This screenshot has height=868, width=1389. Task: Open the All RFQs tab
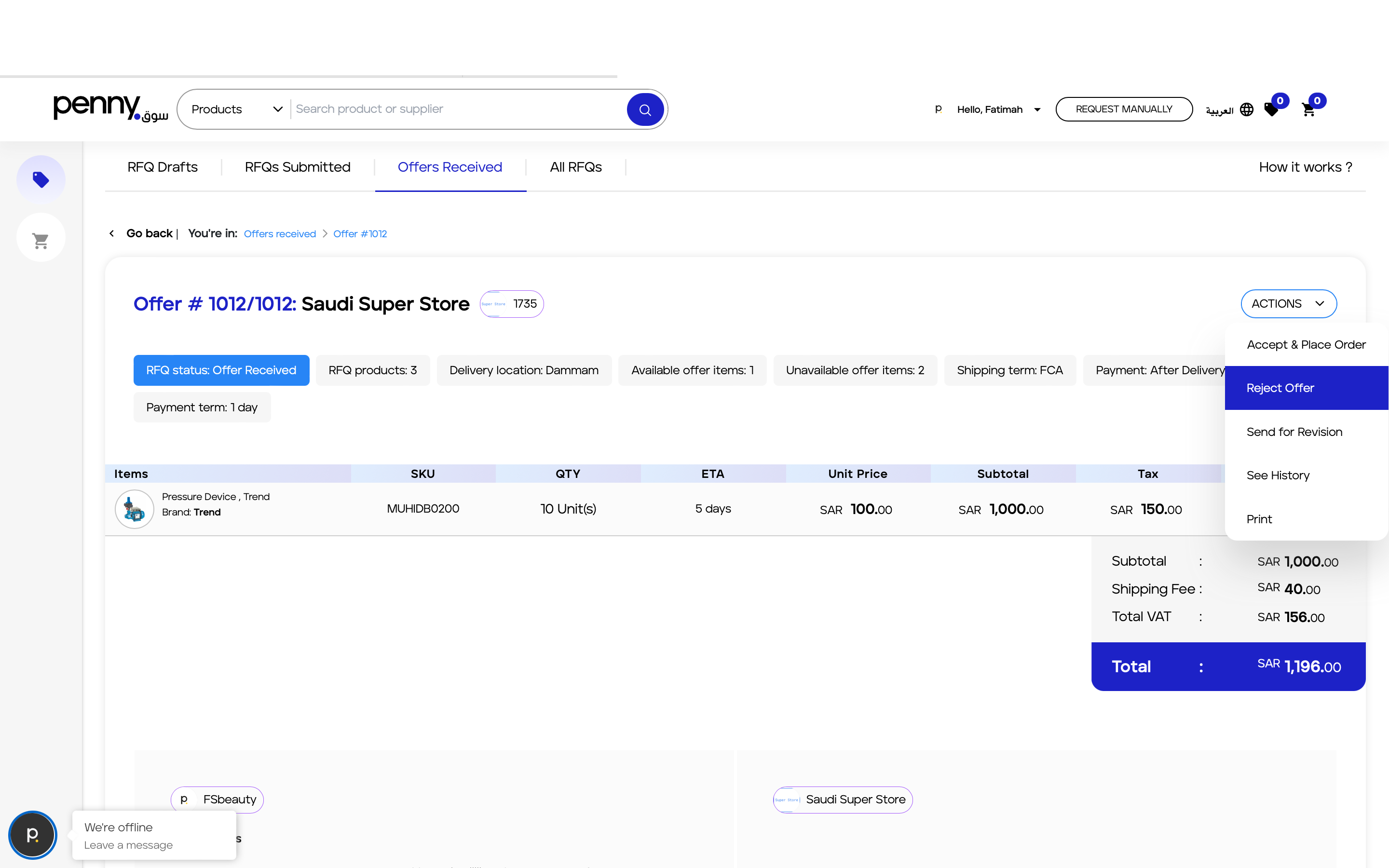[x=576, y=167]
